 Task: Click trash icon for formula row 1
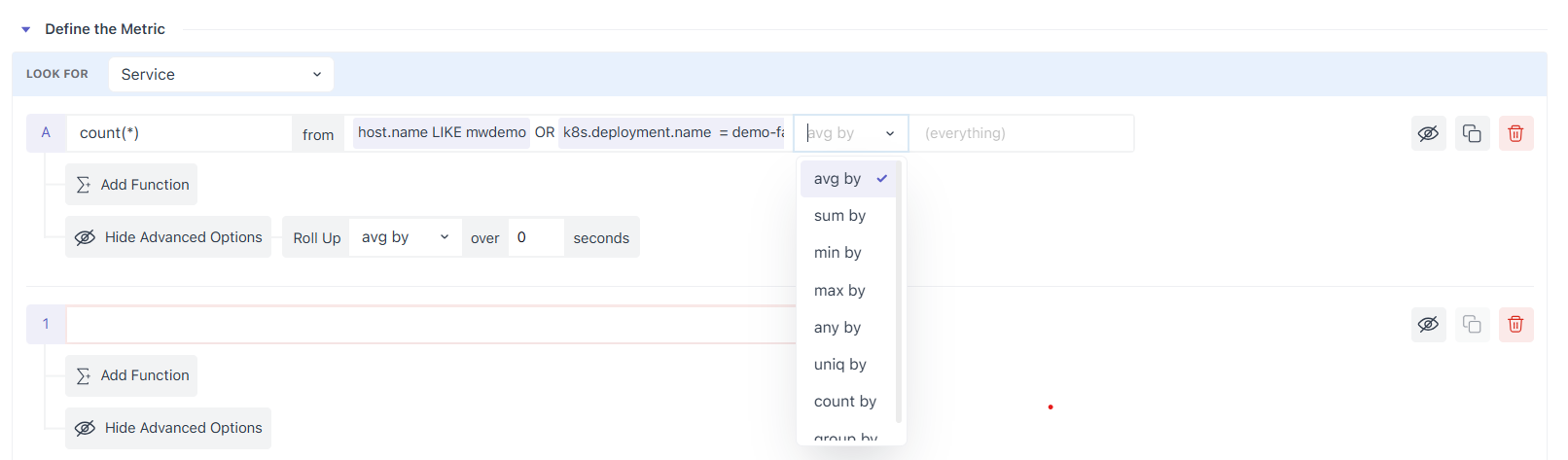tap(1515, 324)
